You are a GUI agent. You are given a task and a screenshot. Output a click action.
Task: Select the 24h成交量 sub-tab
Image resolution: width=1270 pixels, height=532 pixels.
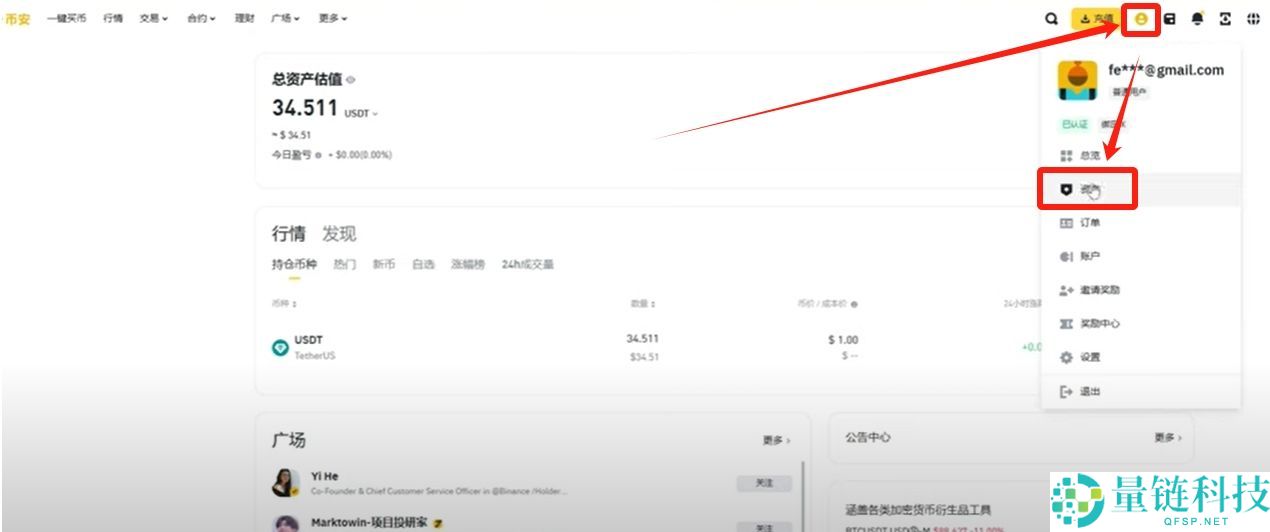(528, 265)
